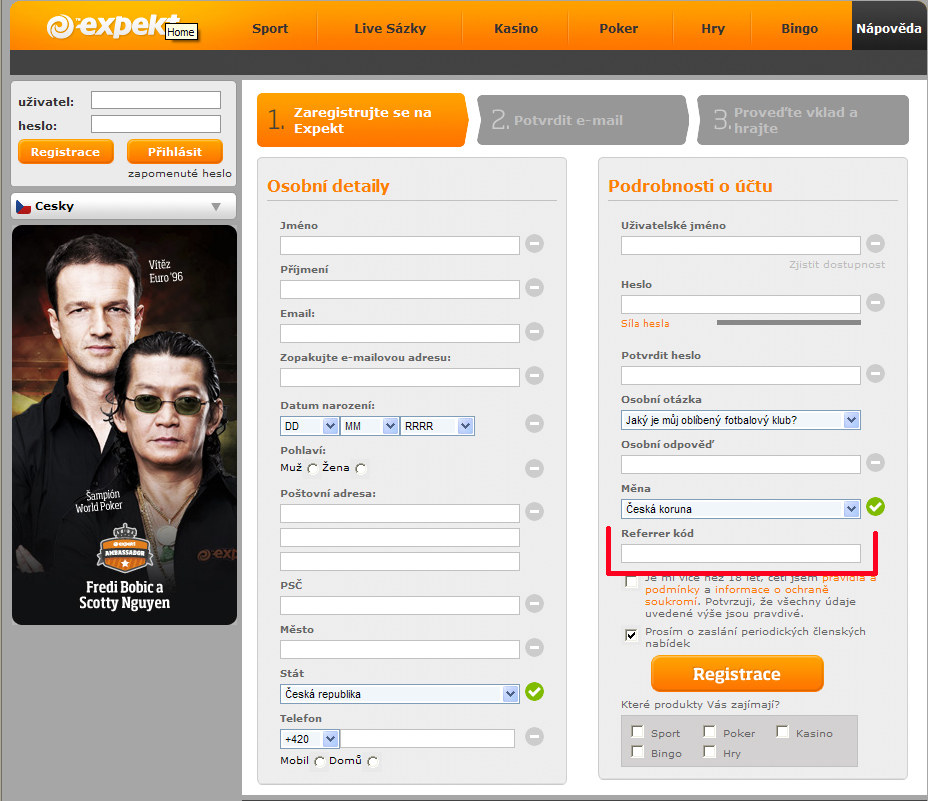Submit form with large Registrace button
The image size is (928, 801).
[737, 674]
